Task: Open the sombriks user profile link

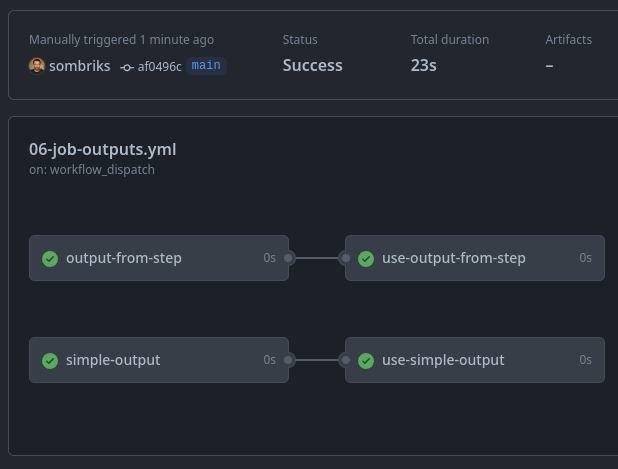Action: (x=80, y=66)
